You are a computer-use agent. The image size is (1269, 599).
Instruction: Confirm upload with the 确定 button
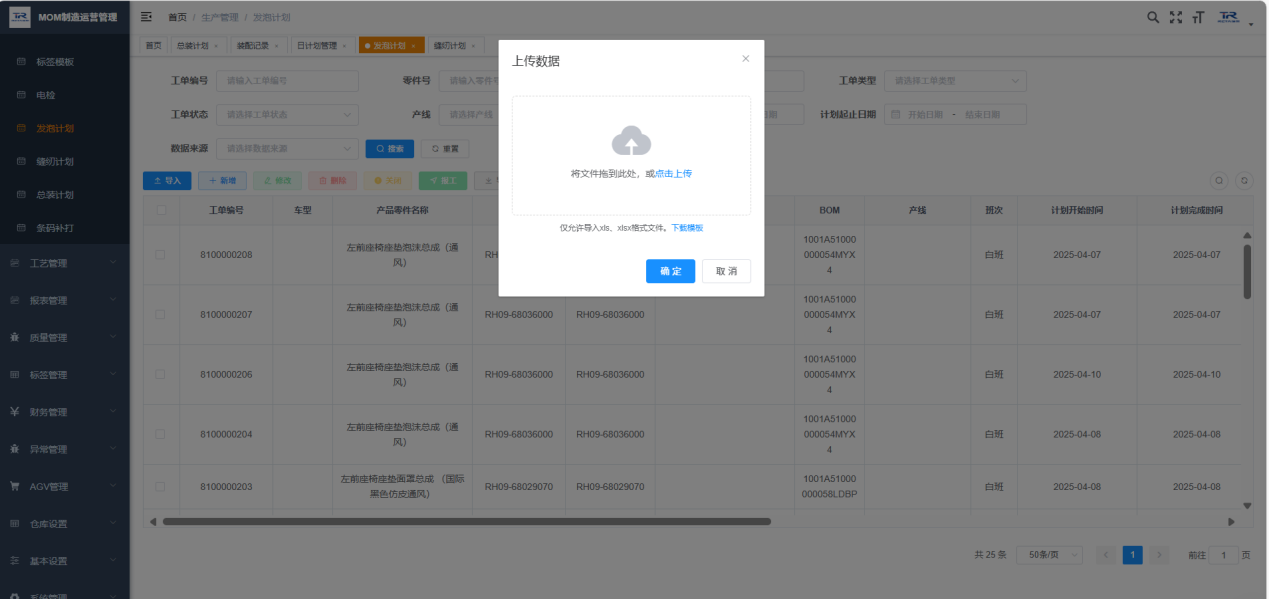pos(670,271)
